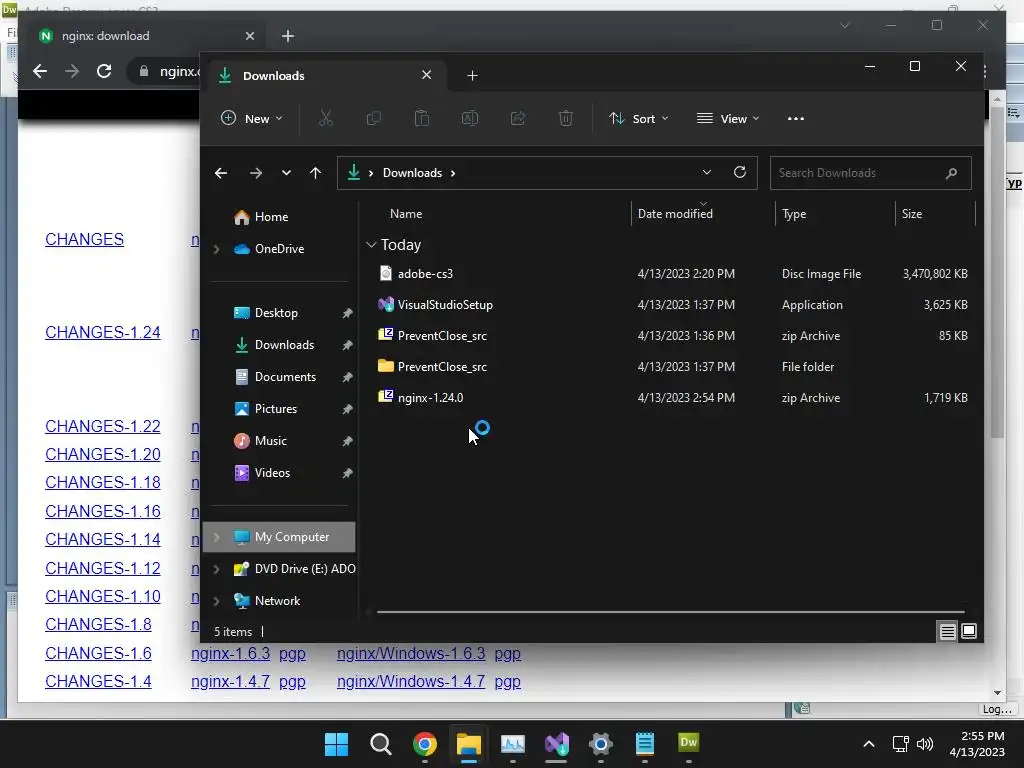Select the nginx: download Chrome tab
1024x768 pixels.
pos(144,36)
